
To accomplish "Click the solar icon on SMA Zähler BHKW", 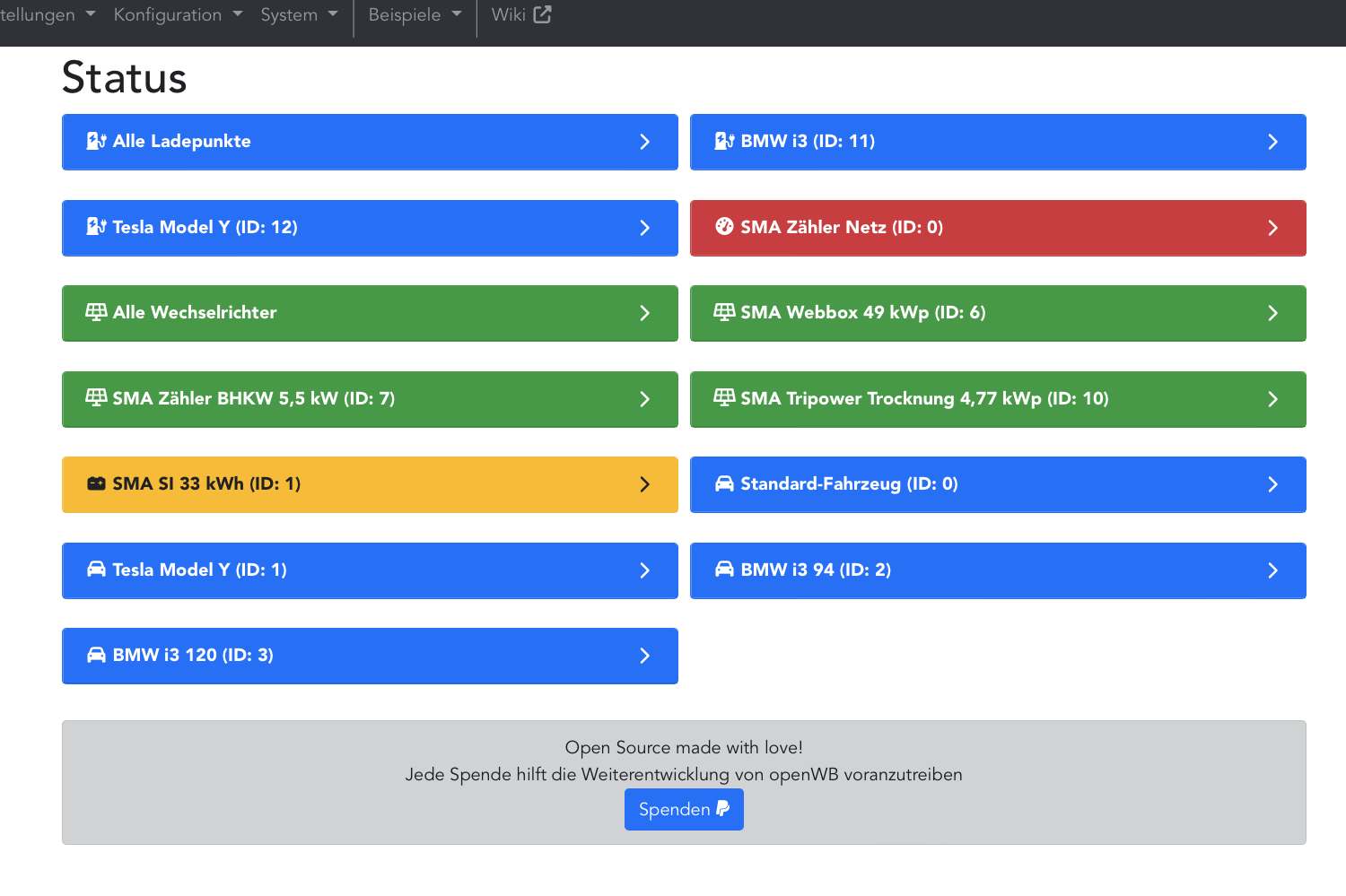I will (x=96, y=397).
